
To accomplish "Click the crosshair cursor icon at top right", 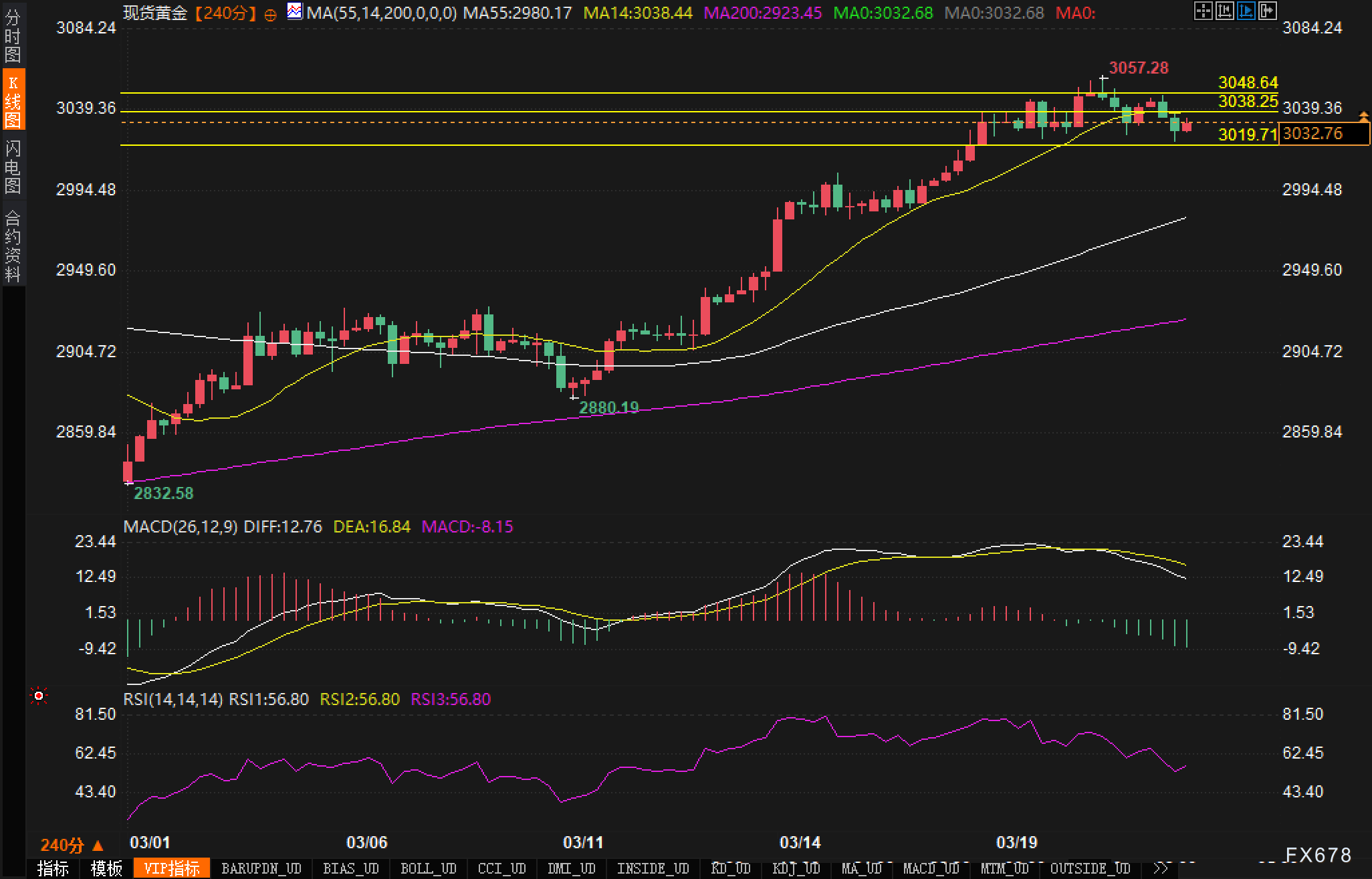I will [1203, 11].
